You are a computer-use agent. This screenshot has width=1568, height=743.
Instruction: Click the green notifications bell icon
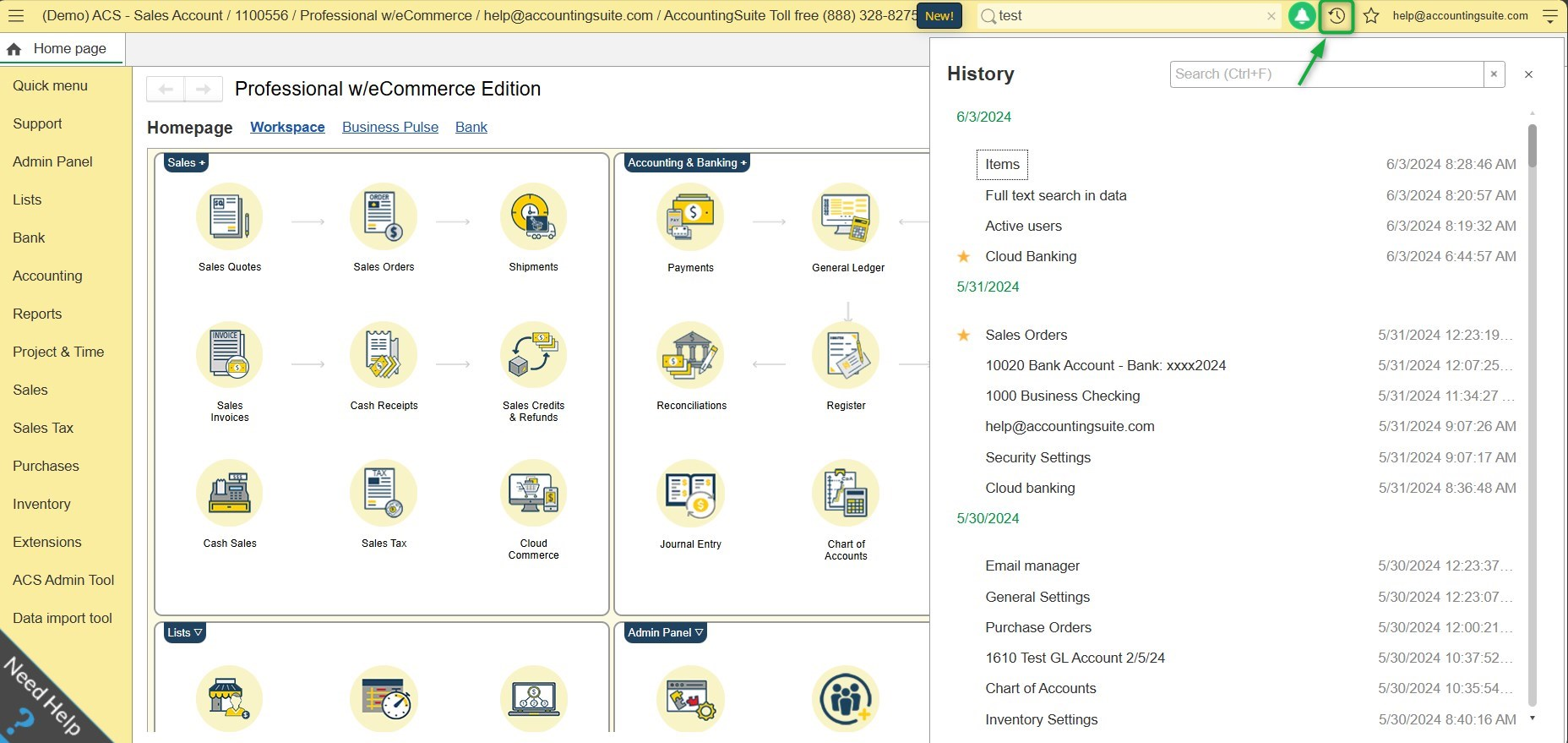[x=1302, y=16]
